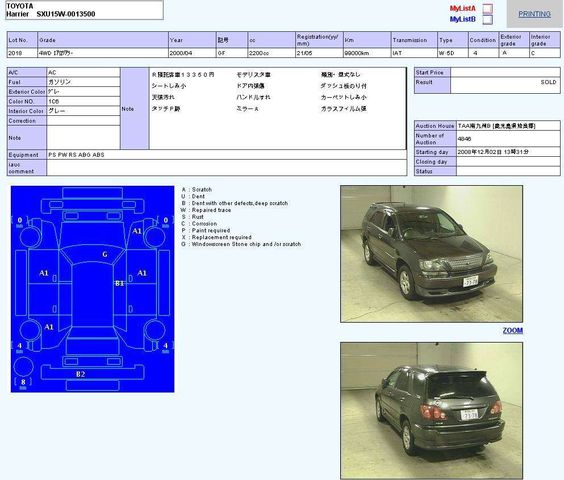Click the 'W : Repaired trace' legend entry
This screenshot has width=564, height=480.
coord(206,210)
